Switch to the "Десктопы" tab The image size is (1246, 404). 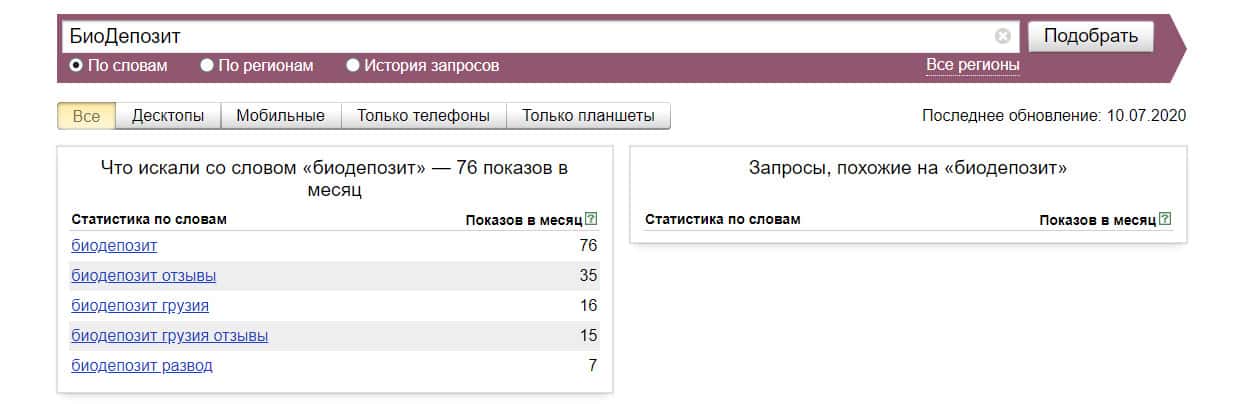click(x=168, y=116)
